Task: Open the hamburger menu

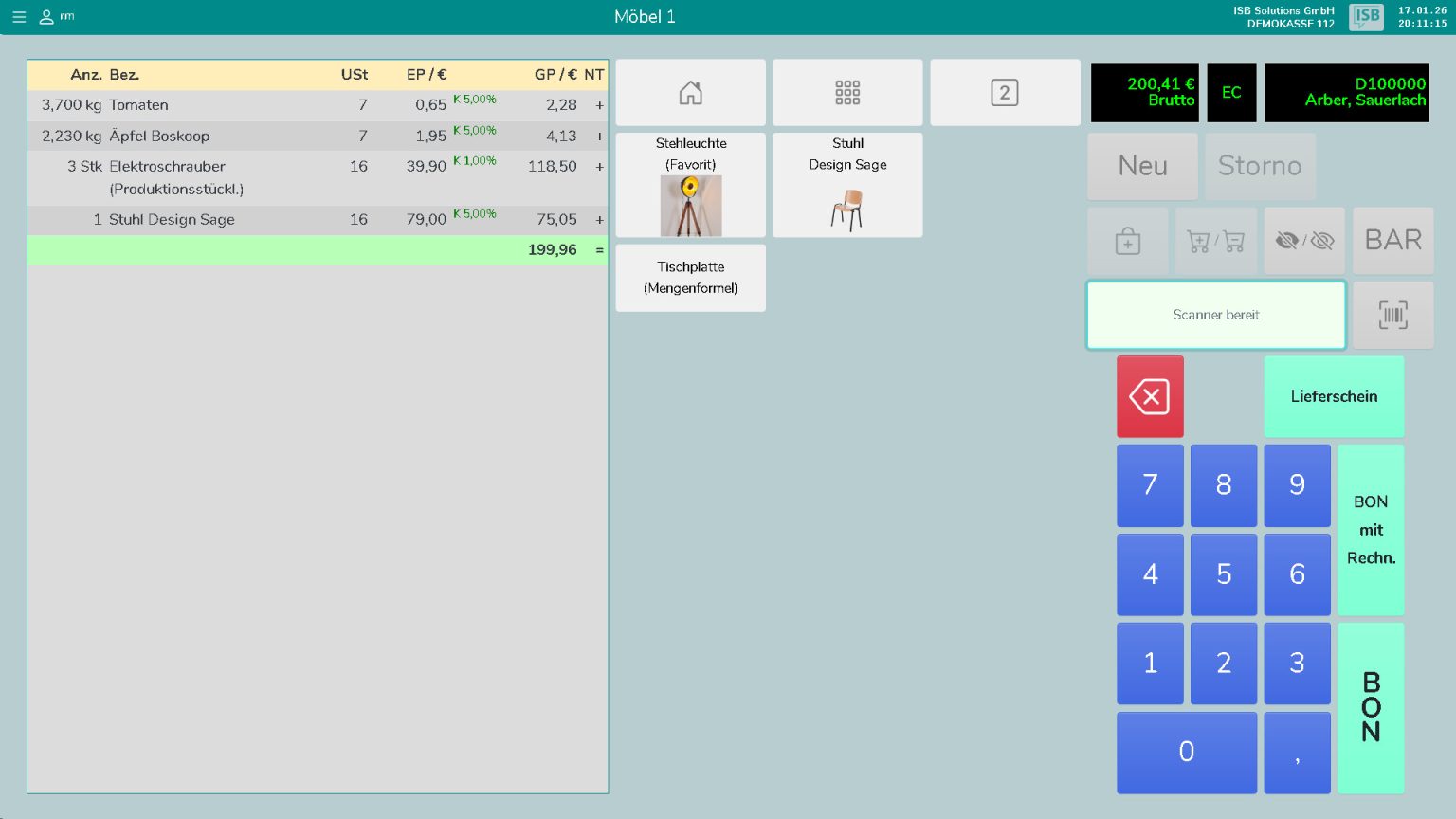Action: 19,17
